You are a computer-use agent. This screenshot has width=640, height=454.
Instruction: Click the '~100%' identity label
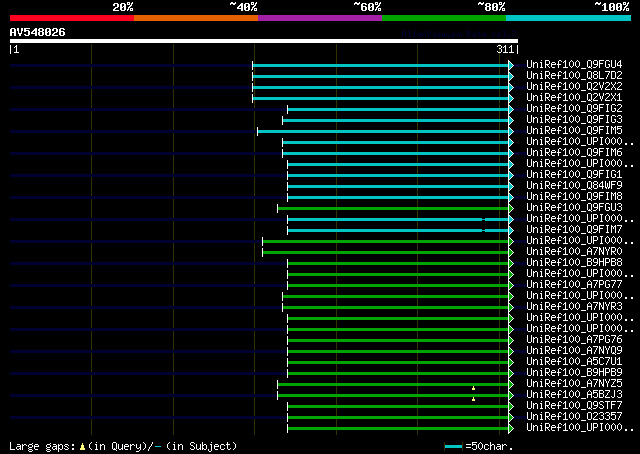pyautogui.click(x=611, y=7)
